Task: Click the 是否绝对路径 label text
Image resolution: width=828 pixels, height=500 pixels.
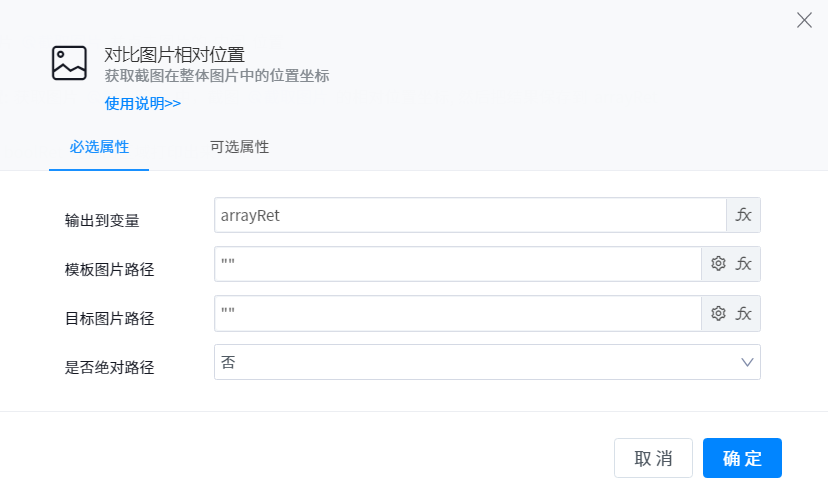Action: point(110,367)
